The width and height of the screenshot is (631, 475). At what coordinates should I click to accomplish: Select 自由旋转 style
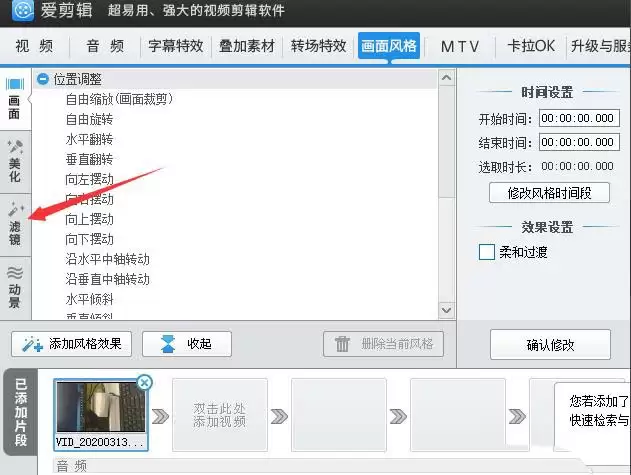[x=89, y=119]
